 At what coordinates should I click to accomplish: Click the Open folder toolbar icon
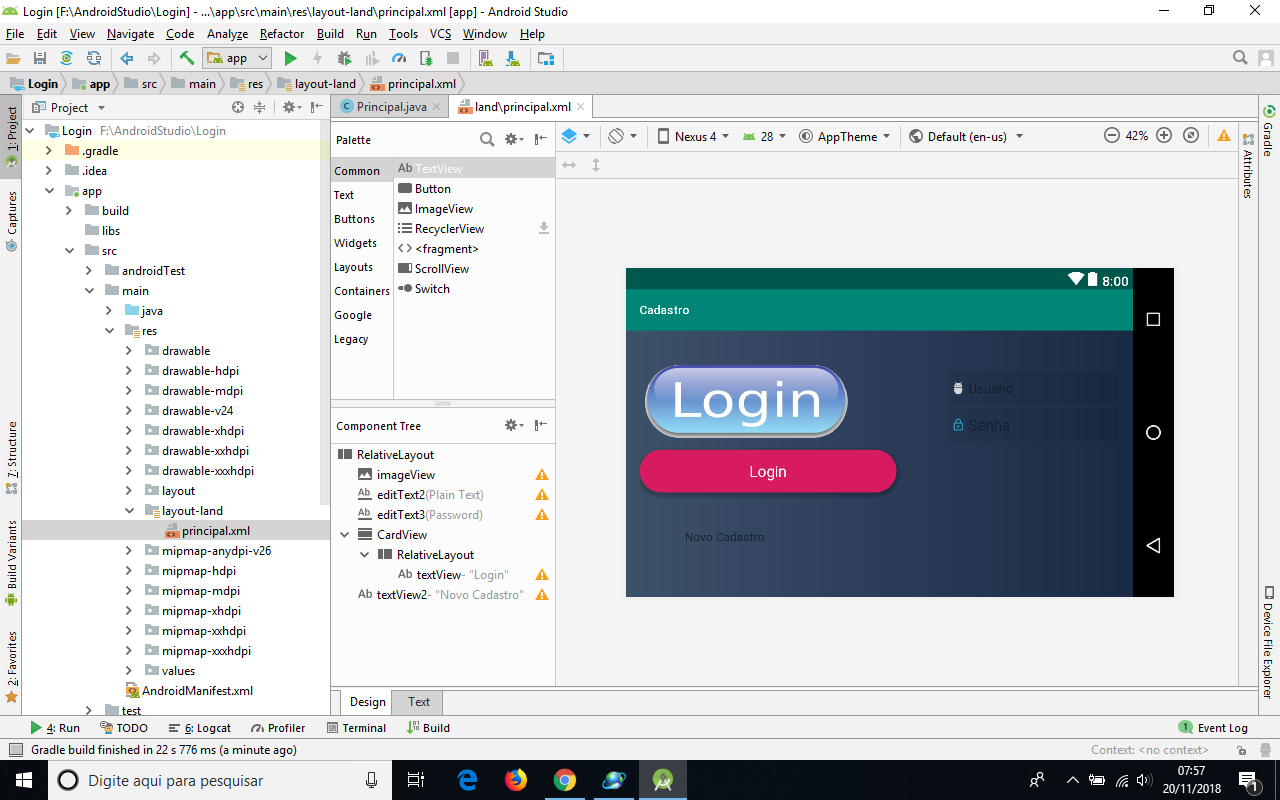pyautogui.click(x=13, y=58)
